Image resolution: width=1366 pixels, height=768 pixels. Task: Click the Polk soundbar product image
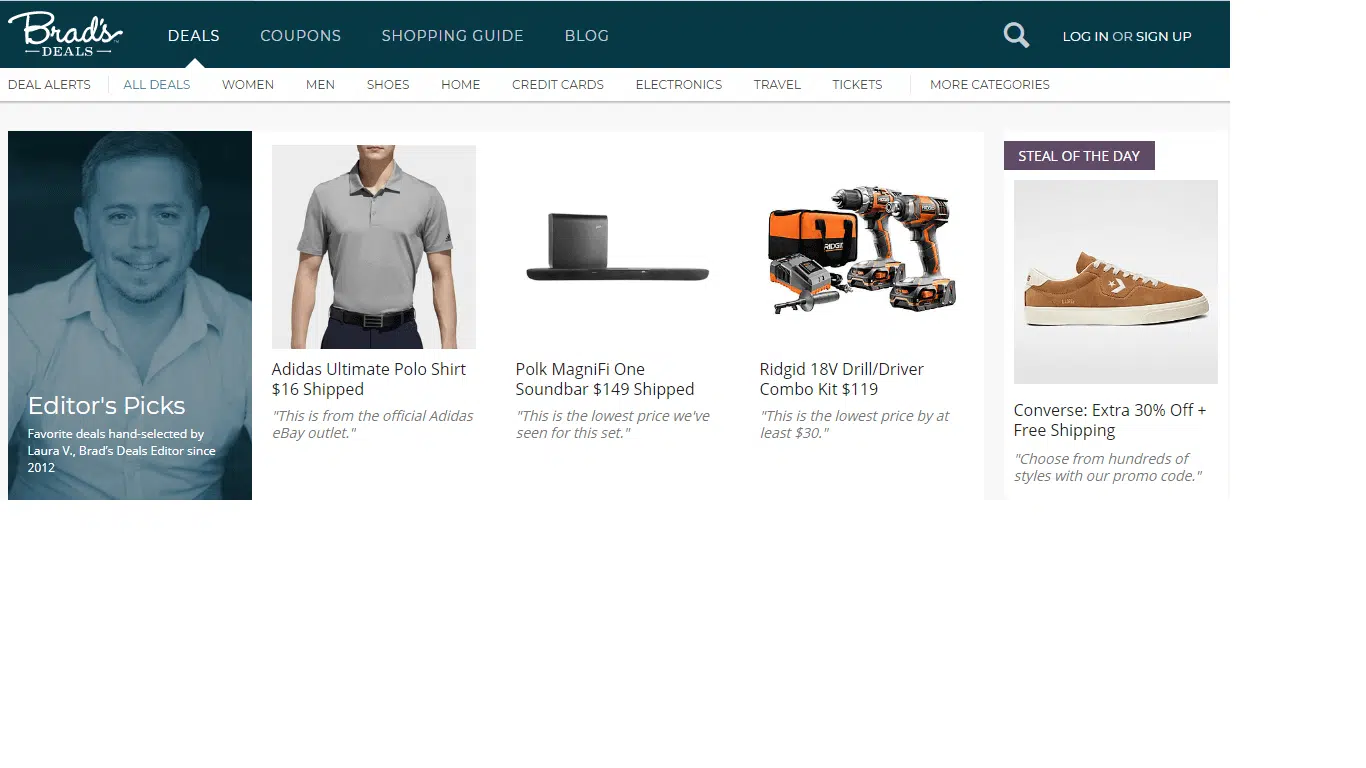(x=618, y=247)
